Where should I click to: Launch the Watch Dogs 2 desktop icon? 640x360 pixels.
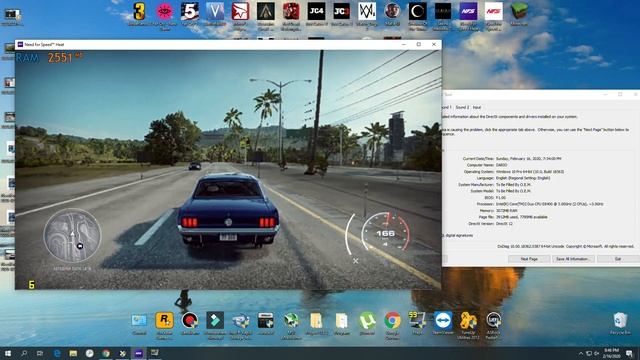pyautogui.click(x=367, y=12)
